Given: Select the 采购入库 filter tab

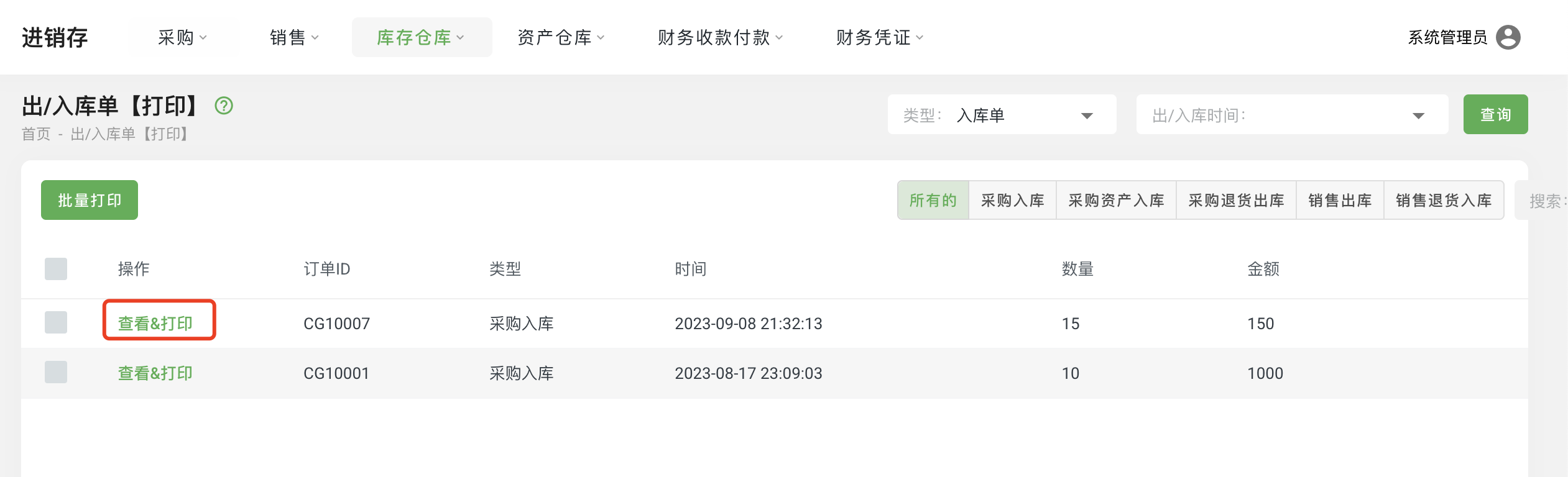Looking at the screenshot, I should click(x=1012, y=200).
